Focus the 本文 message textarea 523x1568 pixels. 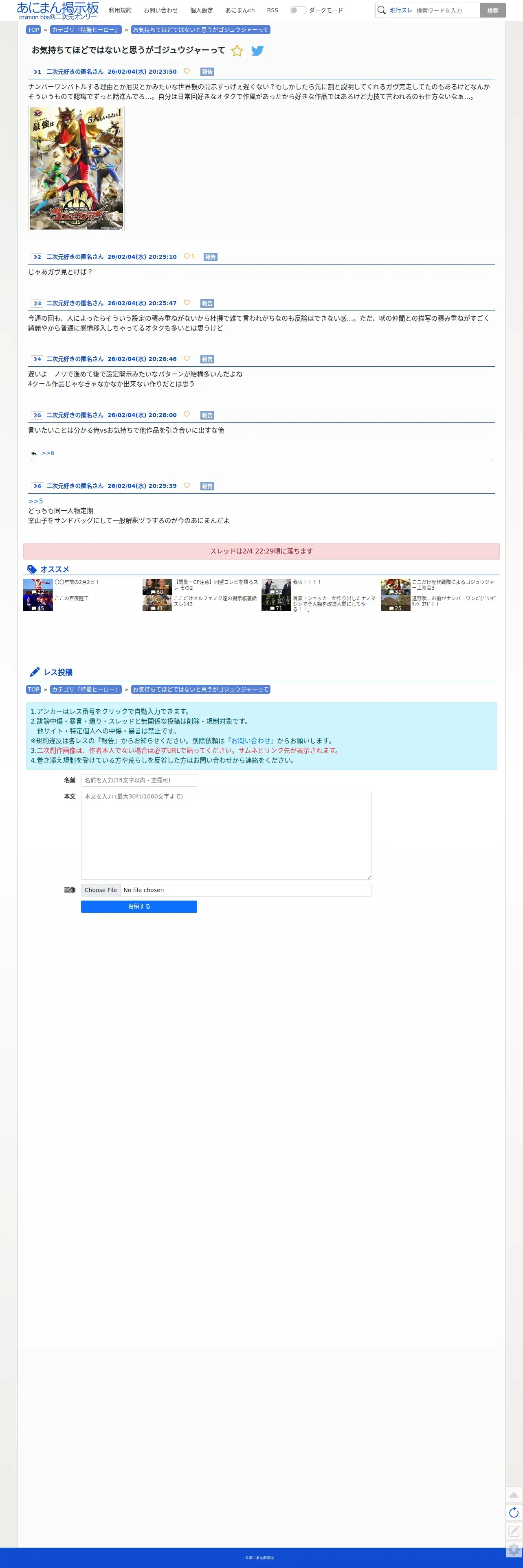[x=226, y=835]
